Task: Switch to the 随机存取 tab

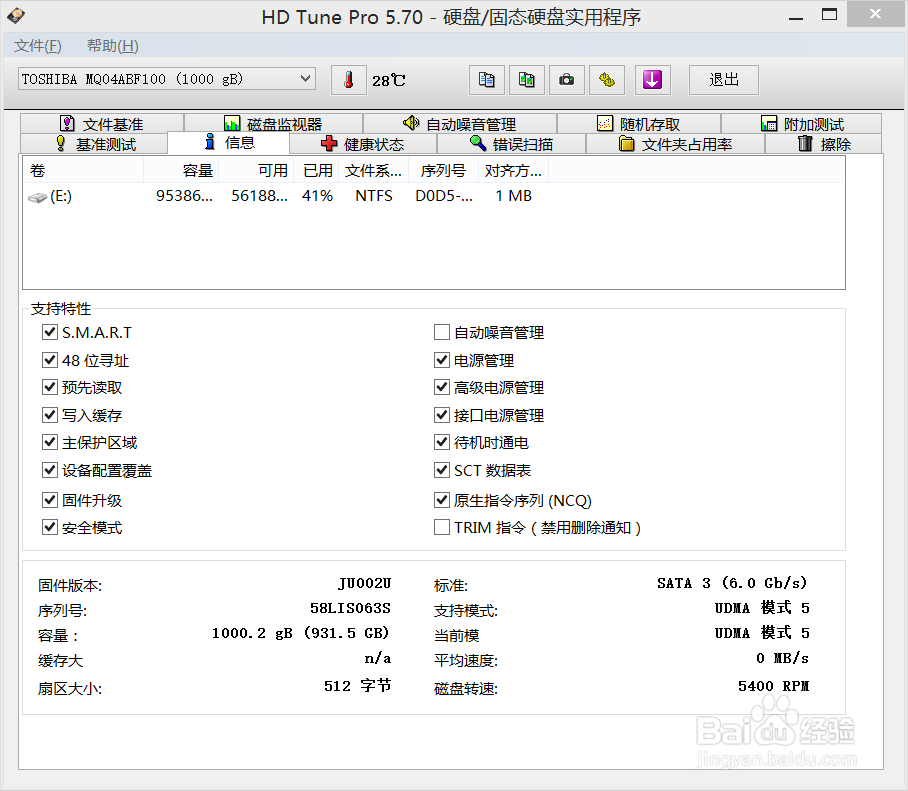Action: point(639,124)
